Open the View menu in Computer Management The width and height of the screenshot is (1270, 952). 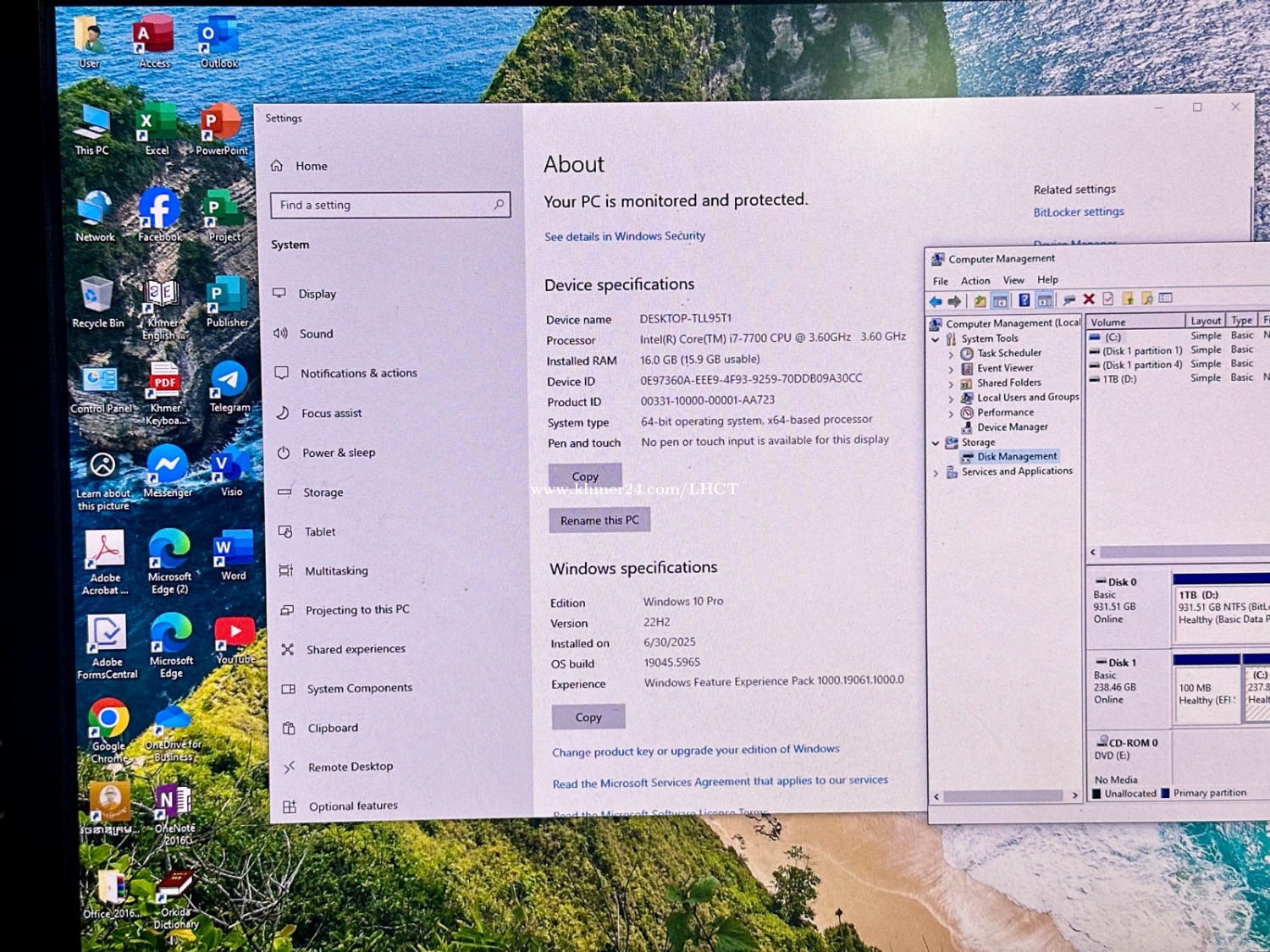click(1013, 280)
